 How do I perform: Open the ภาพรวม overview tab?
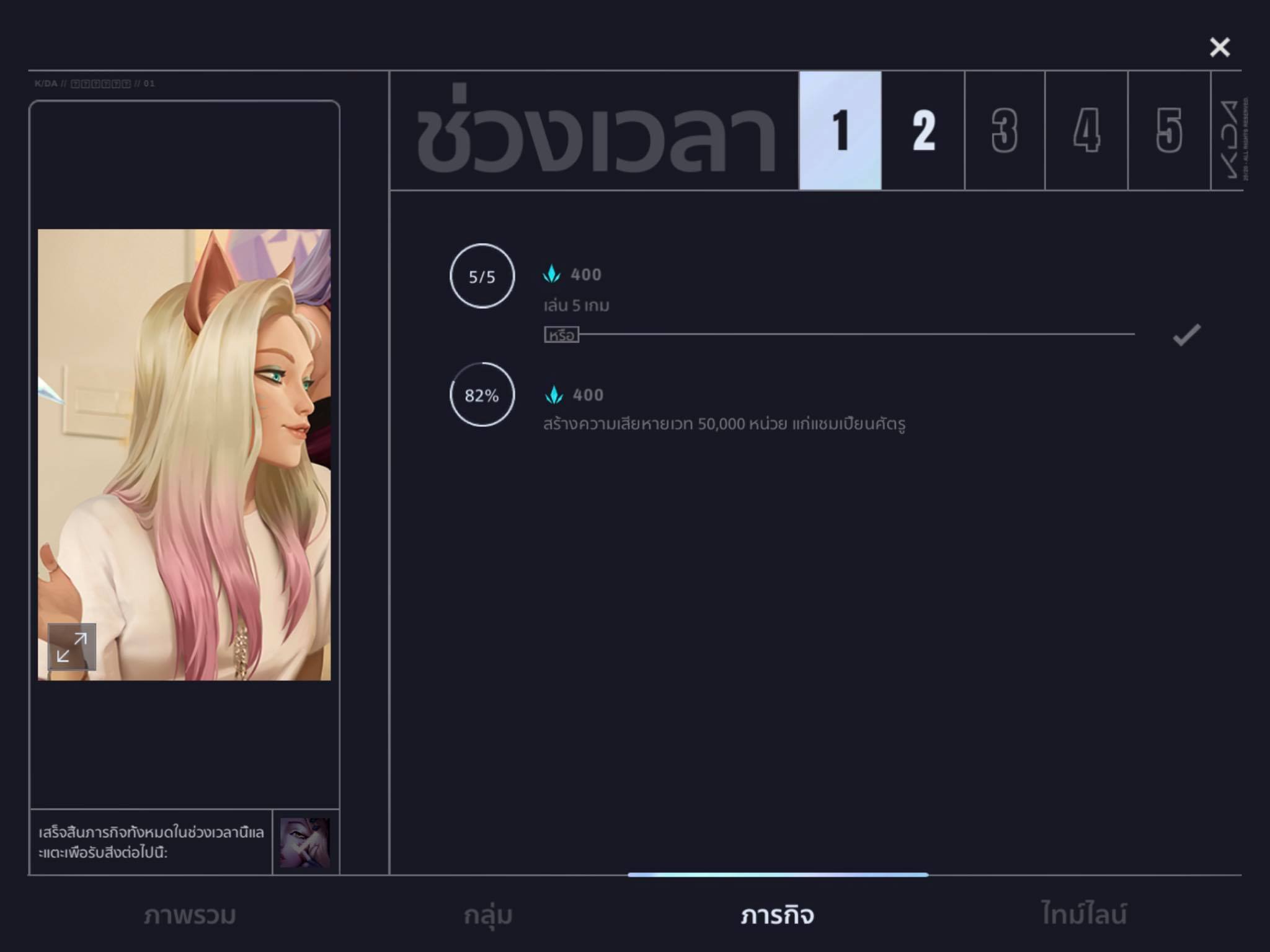point(190,915)
